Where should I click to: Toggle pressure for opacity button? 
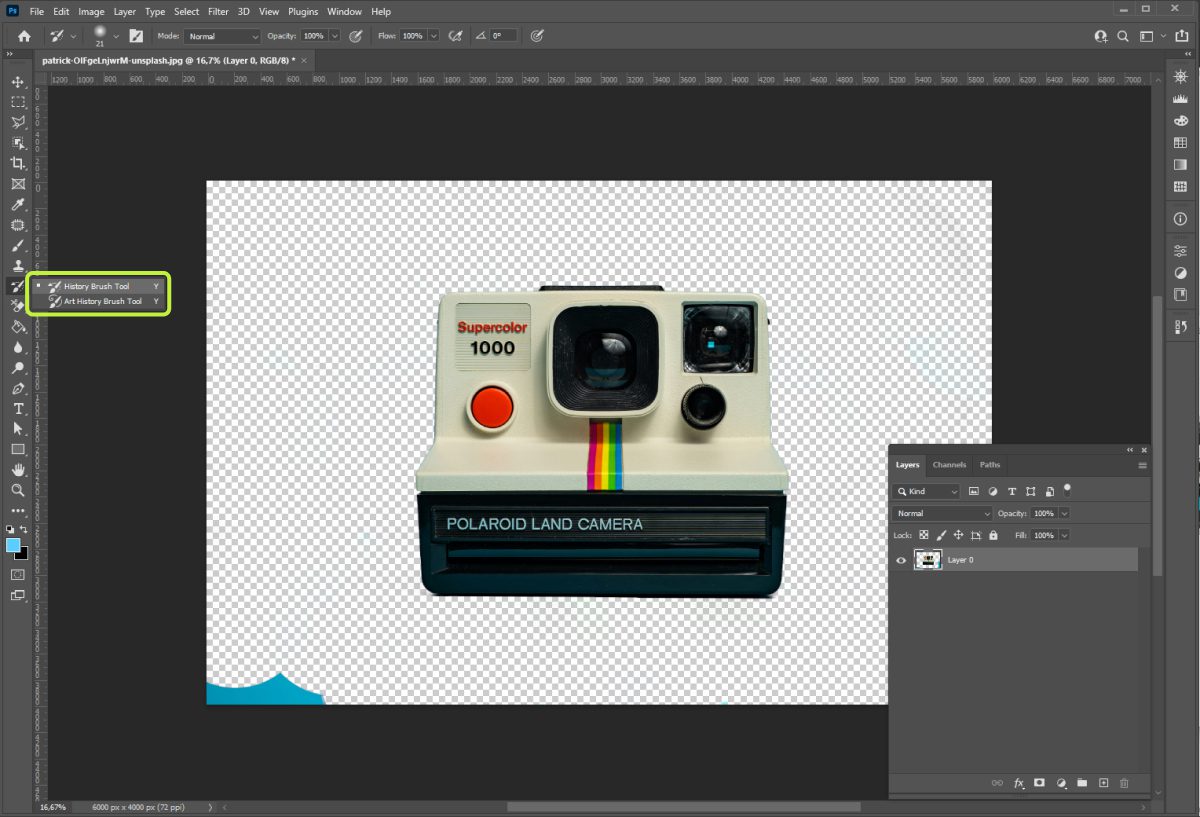click(x=355, y=36)
